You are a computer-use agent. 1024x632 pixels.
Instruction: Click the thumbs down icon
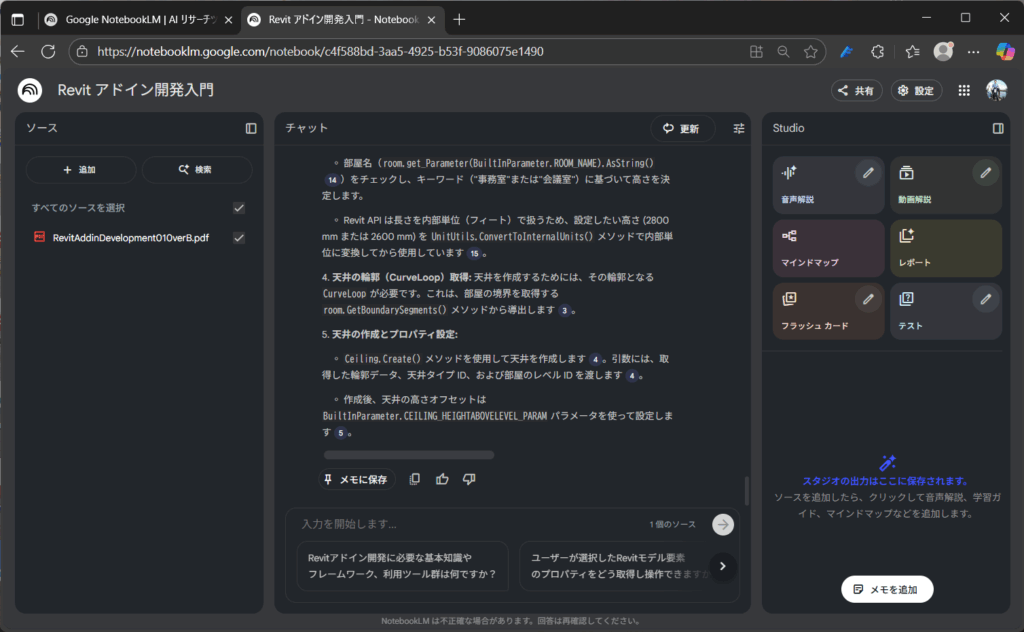point(469,480)
